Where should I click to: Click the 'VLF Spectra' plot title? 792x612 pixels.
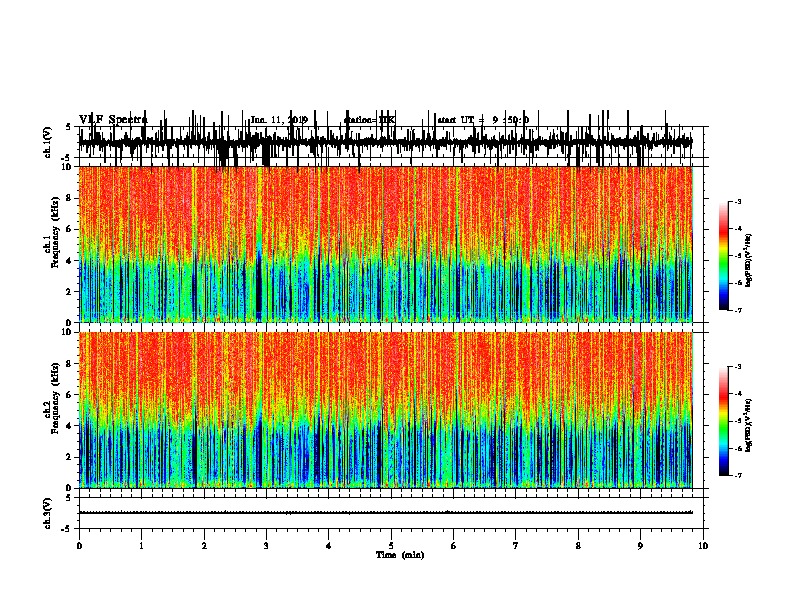[x=113, y=120]
